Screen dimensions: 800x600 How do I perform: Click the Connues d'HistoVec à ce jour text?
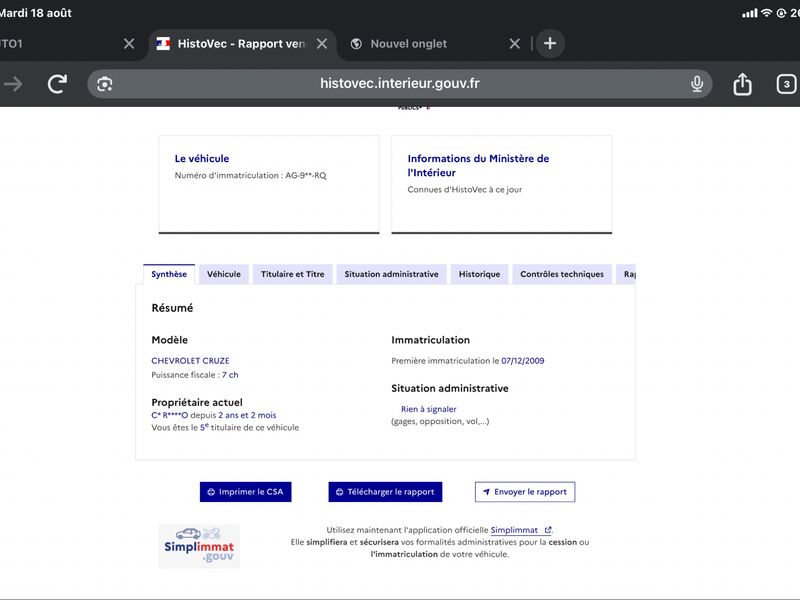(x=465, y=190)
